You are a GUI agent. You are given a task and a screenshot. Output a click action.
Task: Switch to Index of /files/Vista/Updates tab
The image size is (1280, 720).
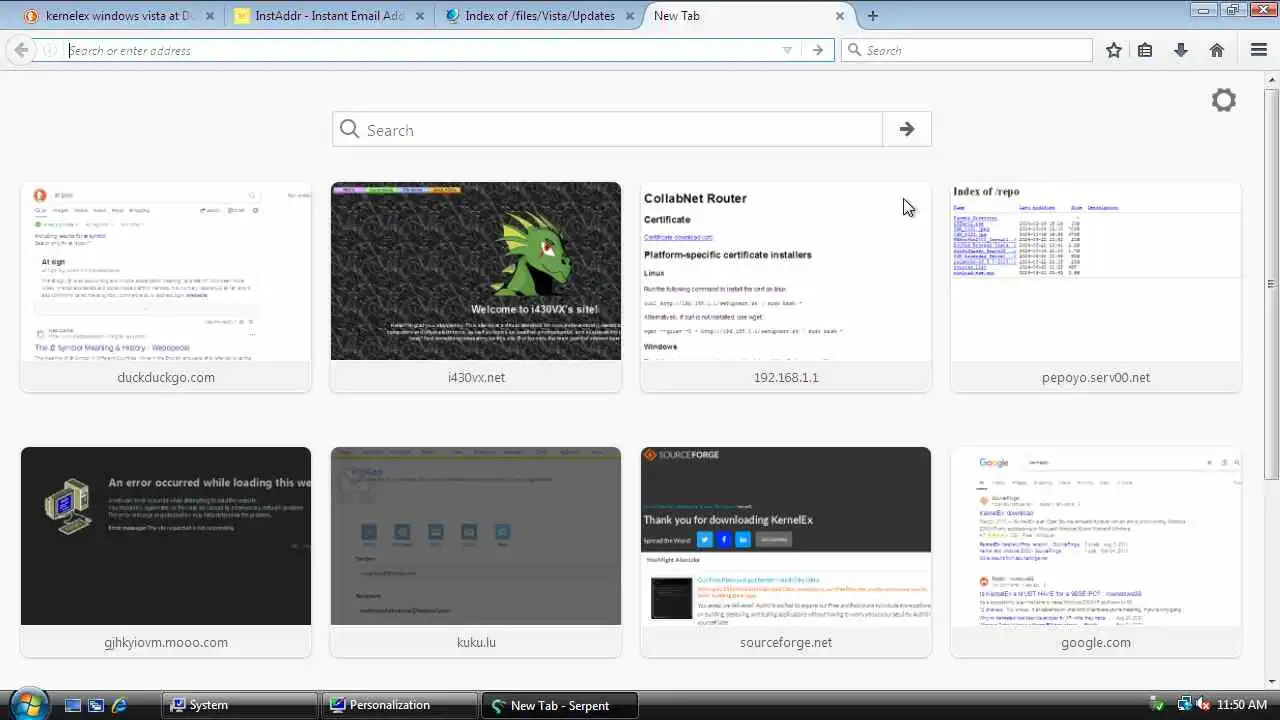(538, 16)
